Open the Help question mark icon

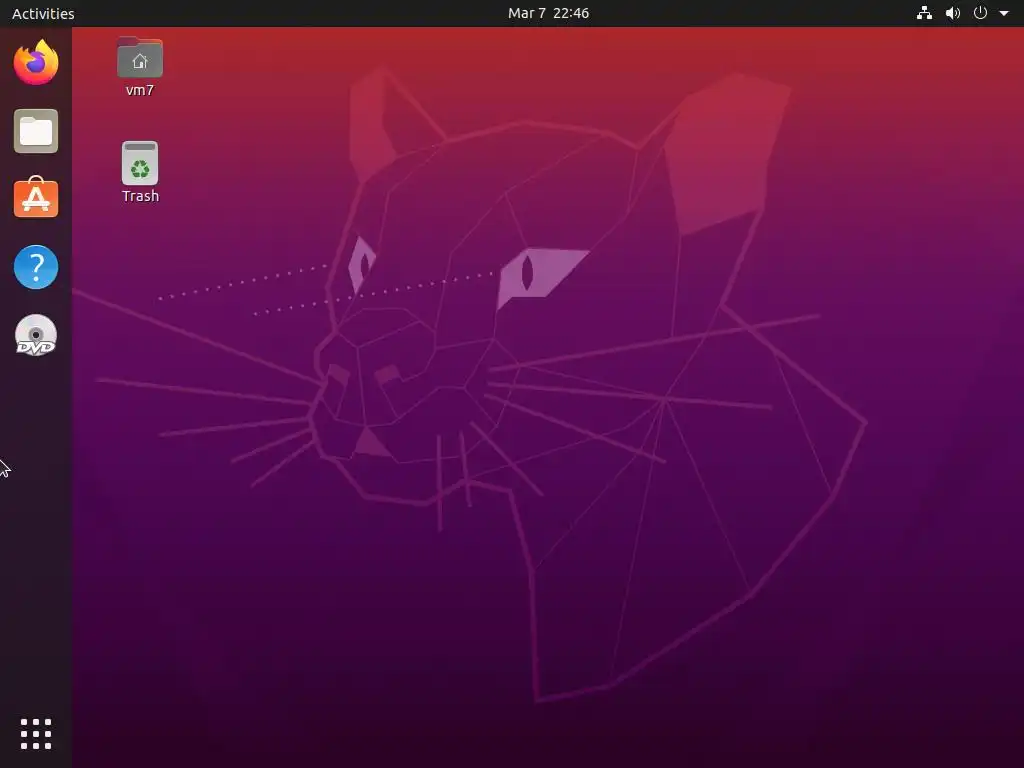[x=36, y=266]
